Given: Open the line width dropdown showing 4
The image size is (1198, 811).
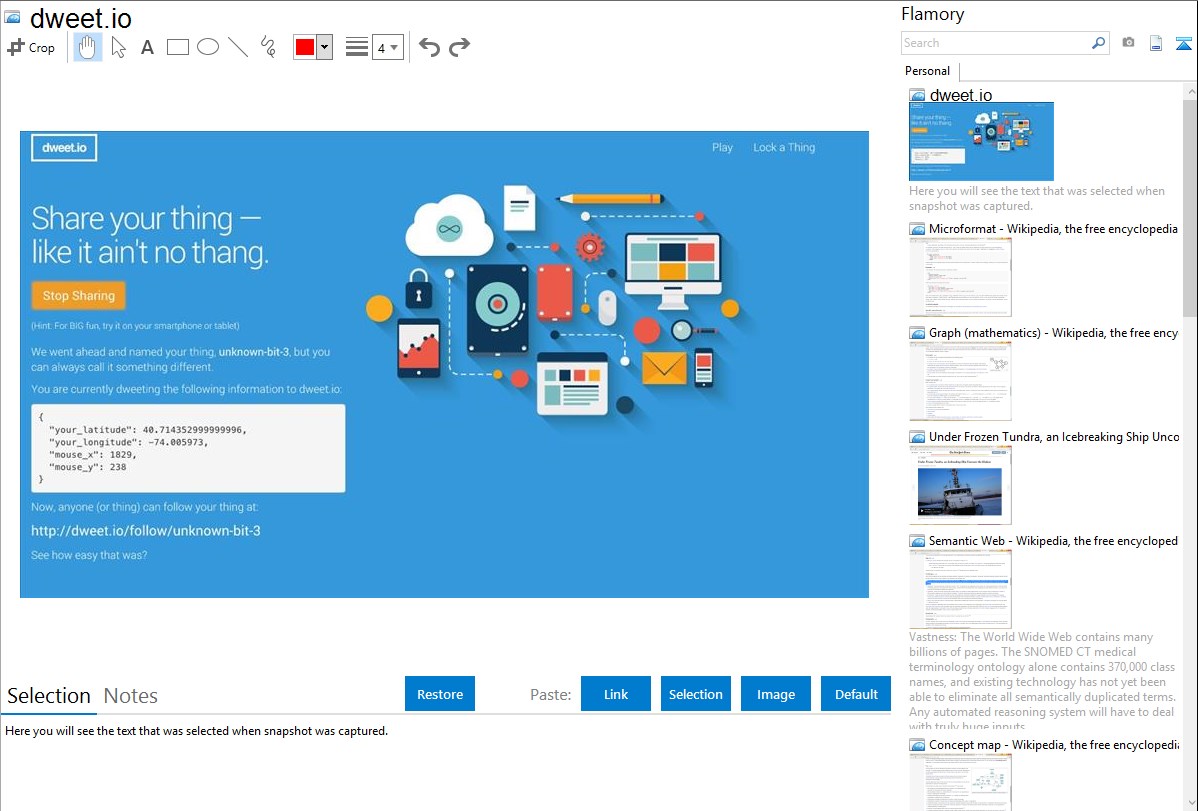Looking at the screenshot, I should 388,47.
